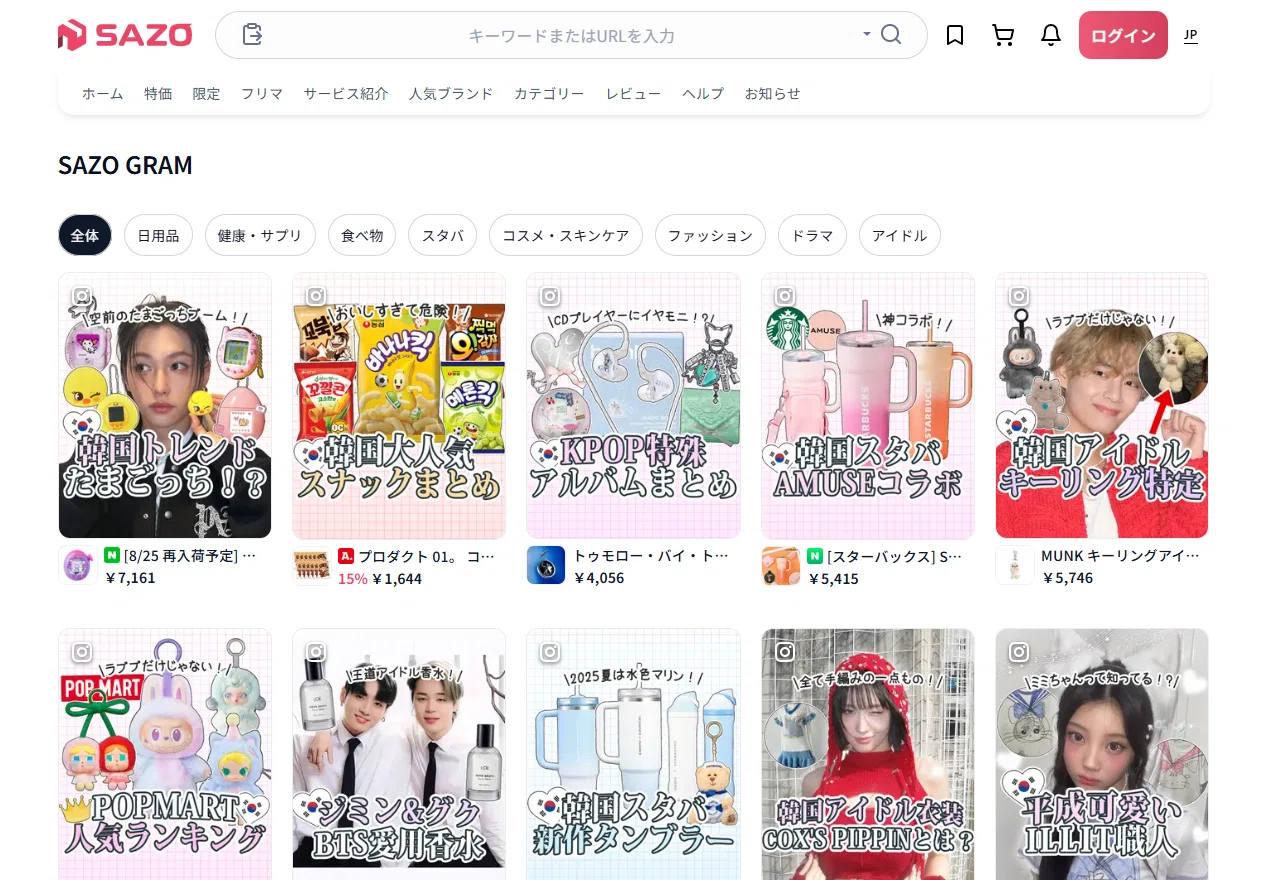Viewport: 1269px width, 880px height.
Task: Click Instagram icon on AMUSEコラボ post
Action: click(x=785, y=296)
